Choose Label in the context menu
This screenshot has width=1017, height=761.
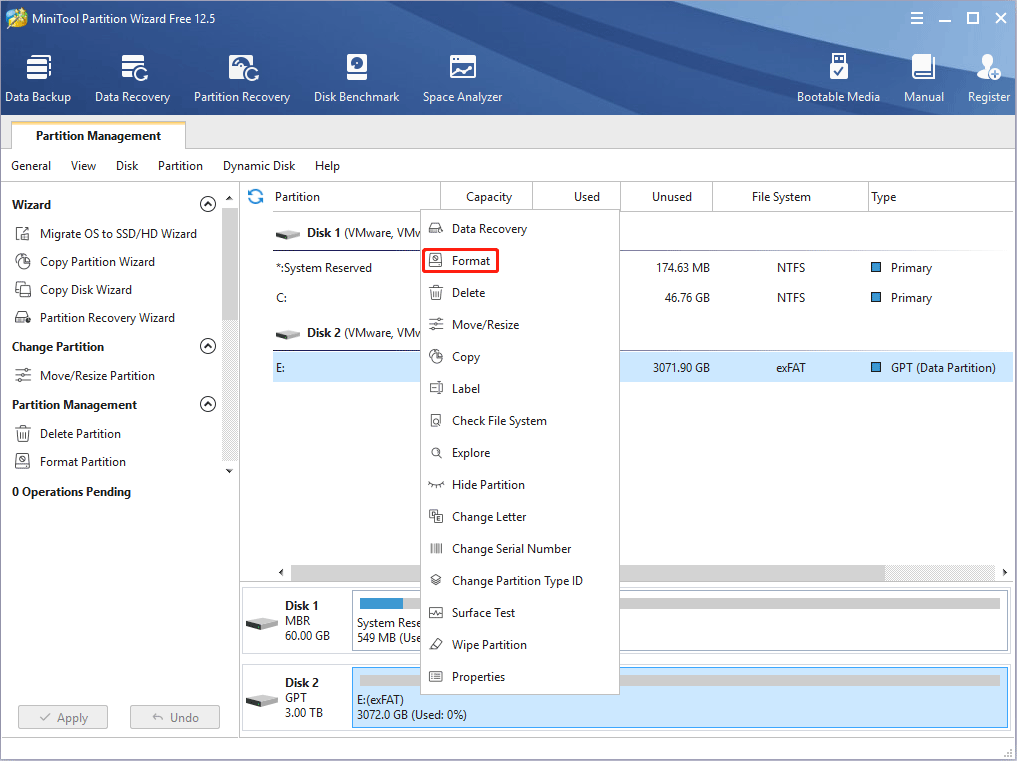click(520, 389)
